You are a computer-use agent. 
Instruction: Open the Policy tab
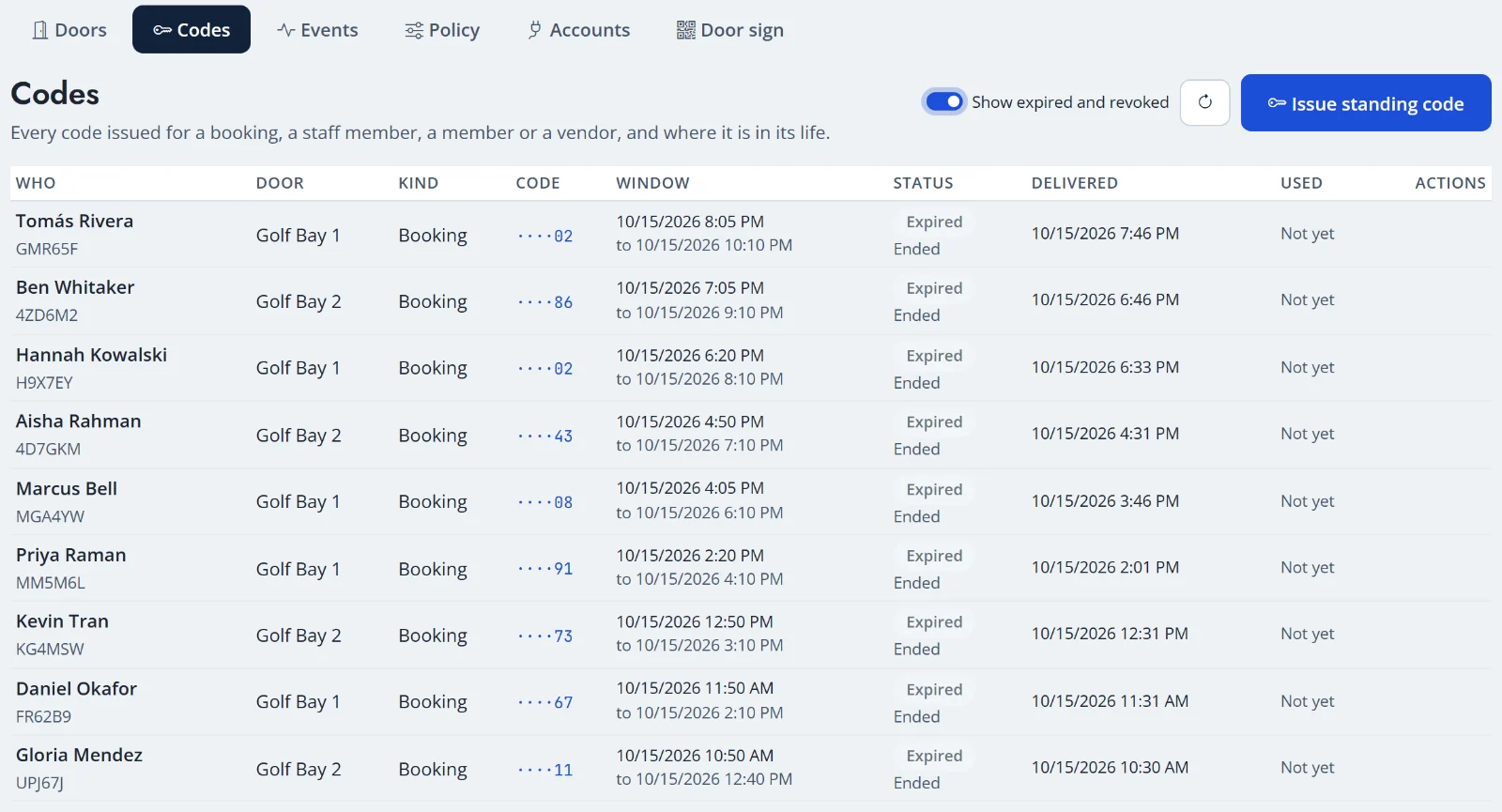[x=442, y=30]
